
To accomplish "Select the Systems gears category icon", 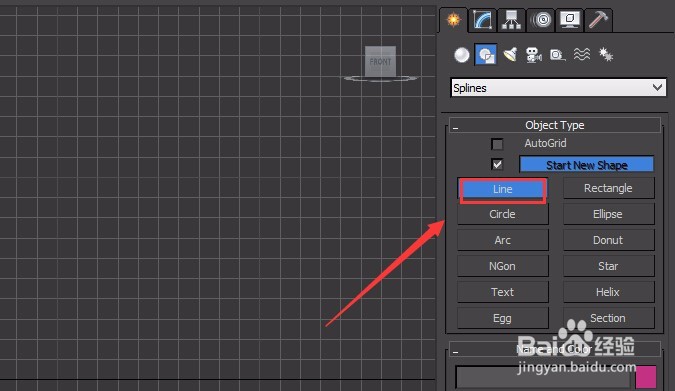I will point(606,55).
